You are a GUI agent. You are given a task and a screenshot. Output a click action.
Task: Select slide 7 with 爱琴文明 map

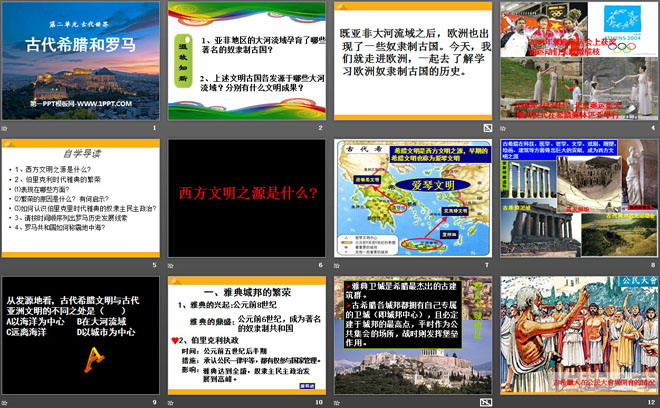tap(413, 198)
